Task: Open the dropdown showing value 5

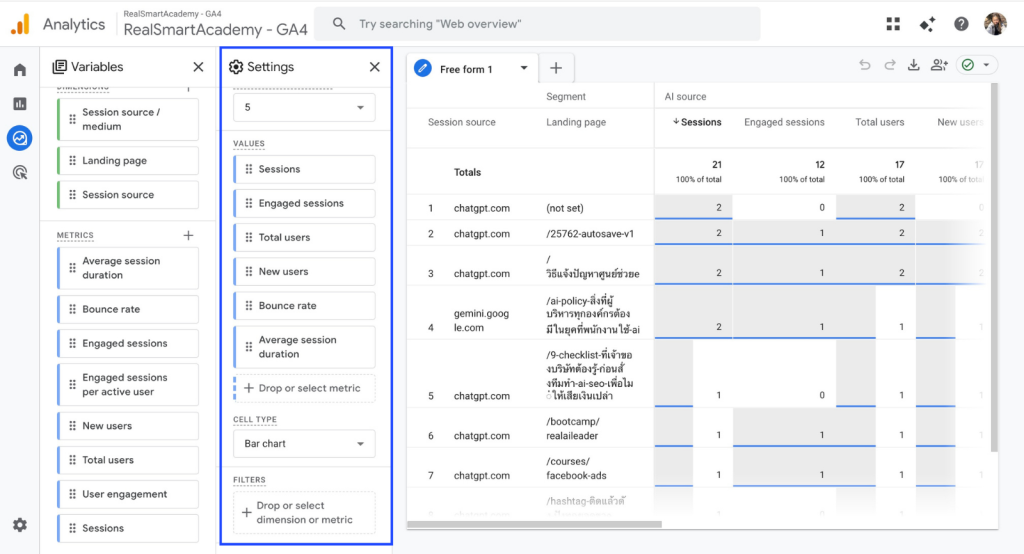Action: tap(304, 107)
